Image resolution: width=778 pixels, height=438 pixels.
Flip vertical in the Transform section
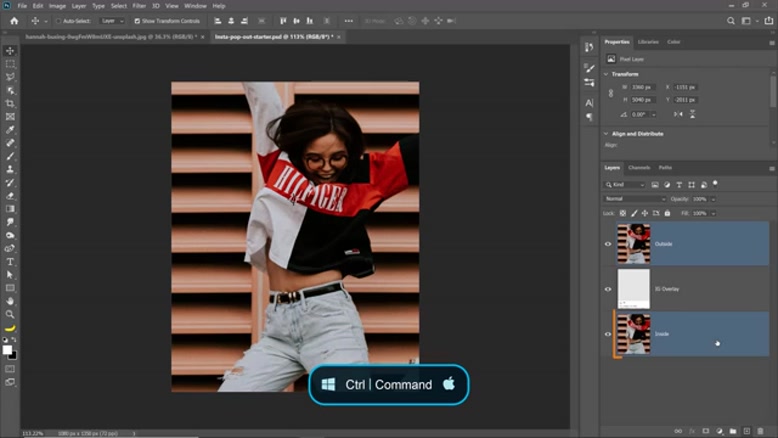[x=692, y=114]
